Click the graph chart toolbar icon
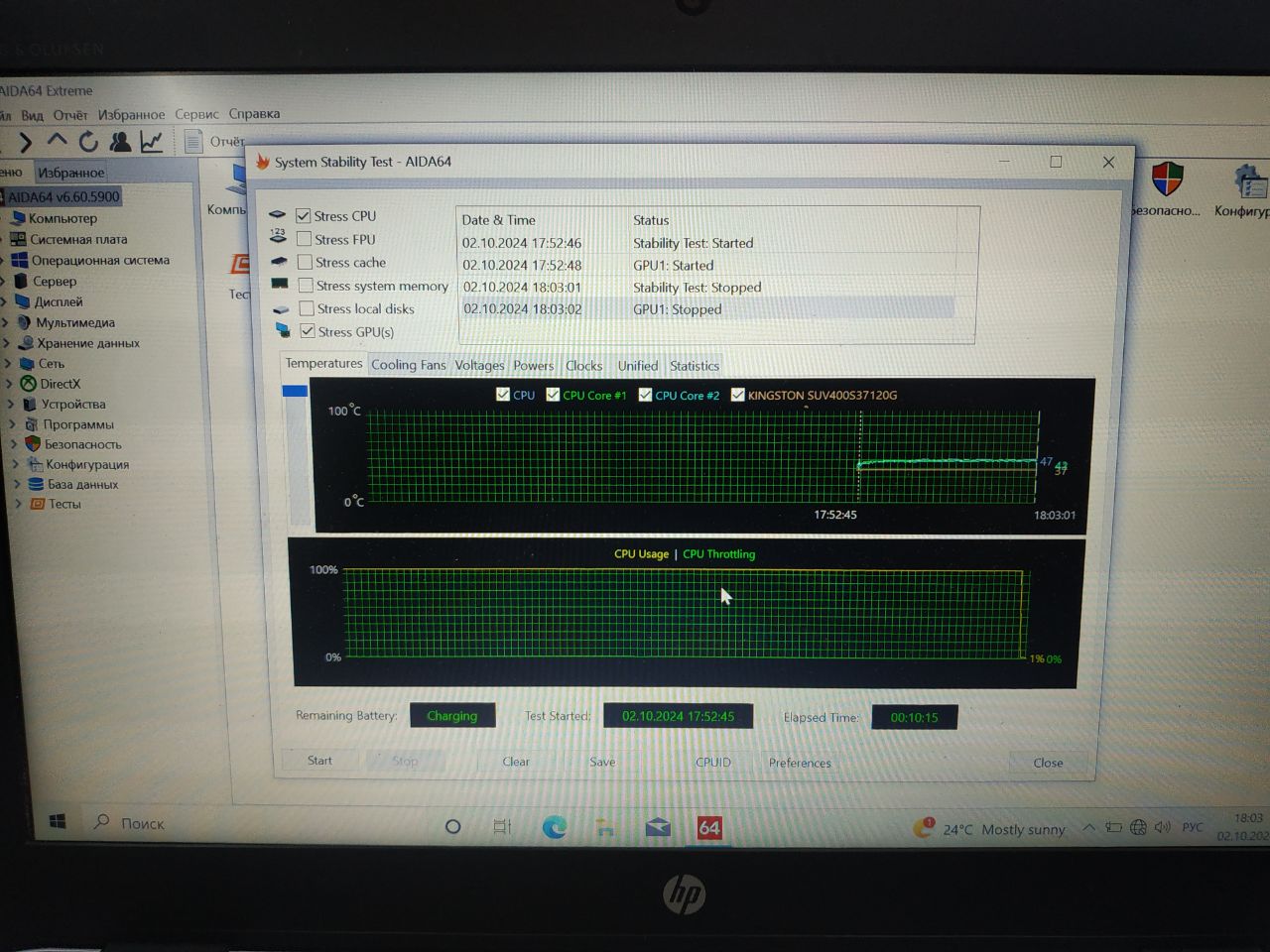The image size is (1270, 952). point(152,142)
